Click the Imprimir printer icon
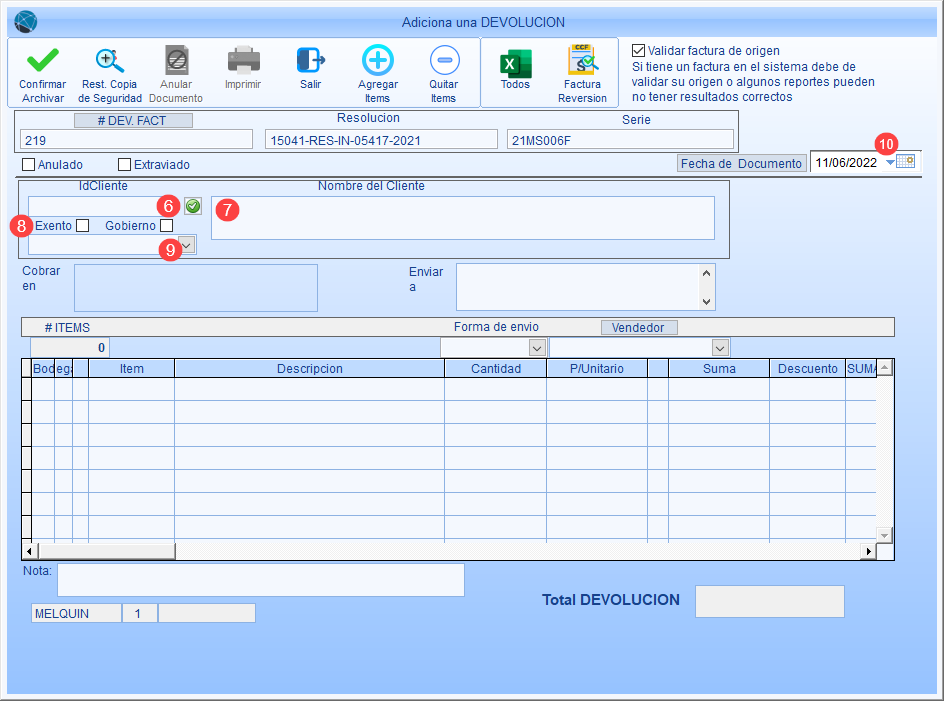 coord(243,60)
